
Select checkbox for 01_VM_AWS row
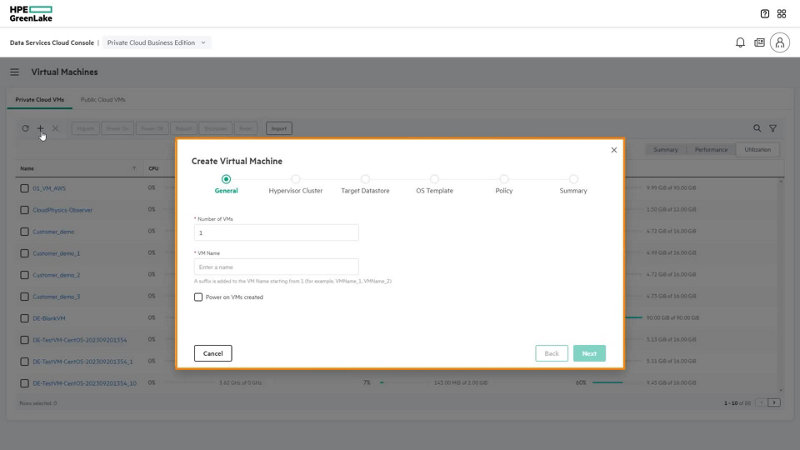(24, 188)
